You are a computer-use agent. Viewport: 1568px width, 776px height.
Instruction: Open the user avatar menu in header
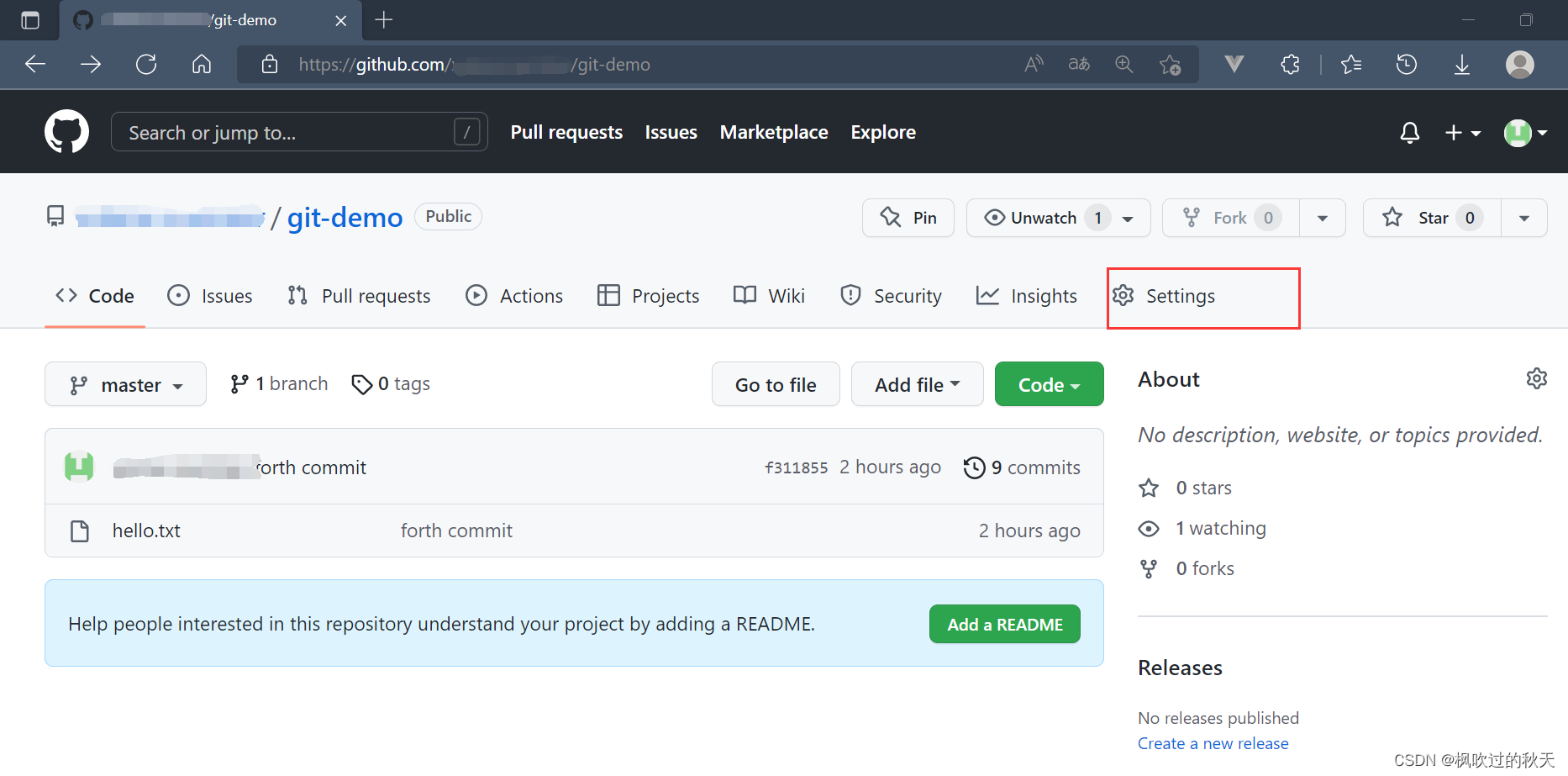[1525, 132]
